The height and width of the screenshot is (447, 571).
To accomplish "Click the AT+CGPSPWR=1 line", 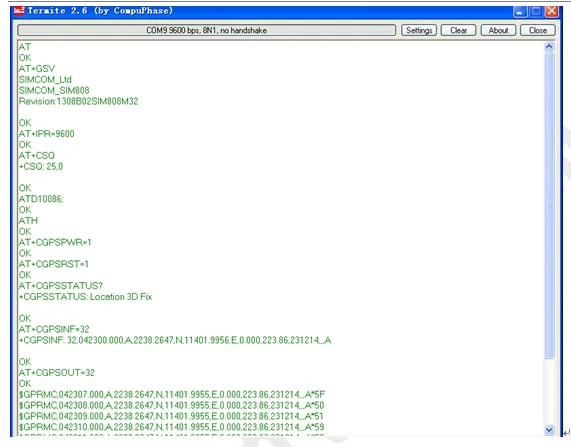I will 55,242.
